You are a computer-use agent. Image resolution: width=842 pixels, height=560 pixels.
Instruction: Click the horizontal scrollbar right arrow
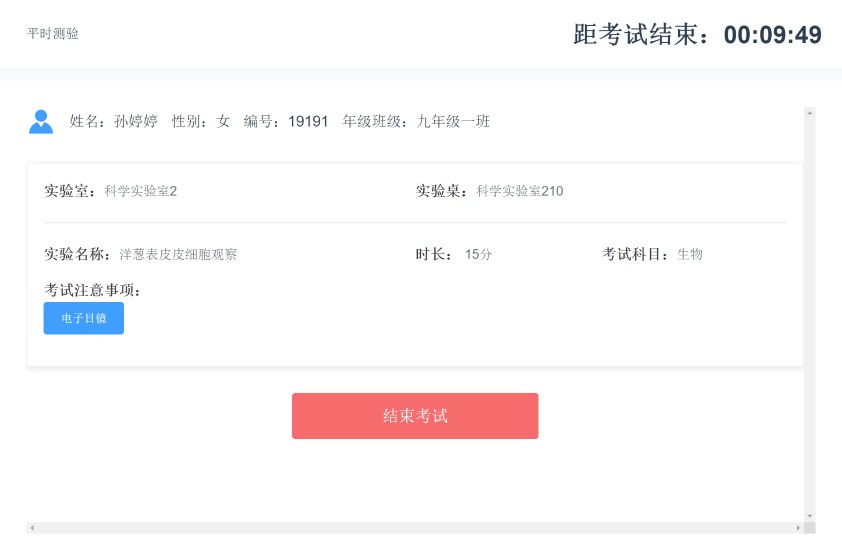(x=798, y=528)
